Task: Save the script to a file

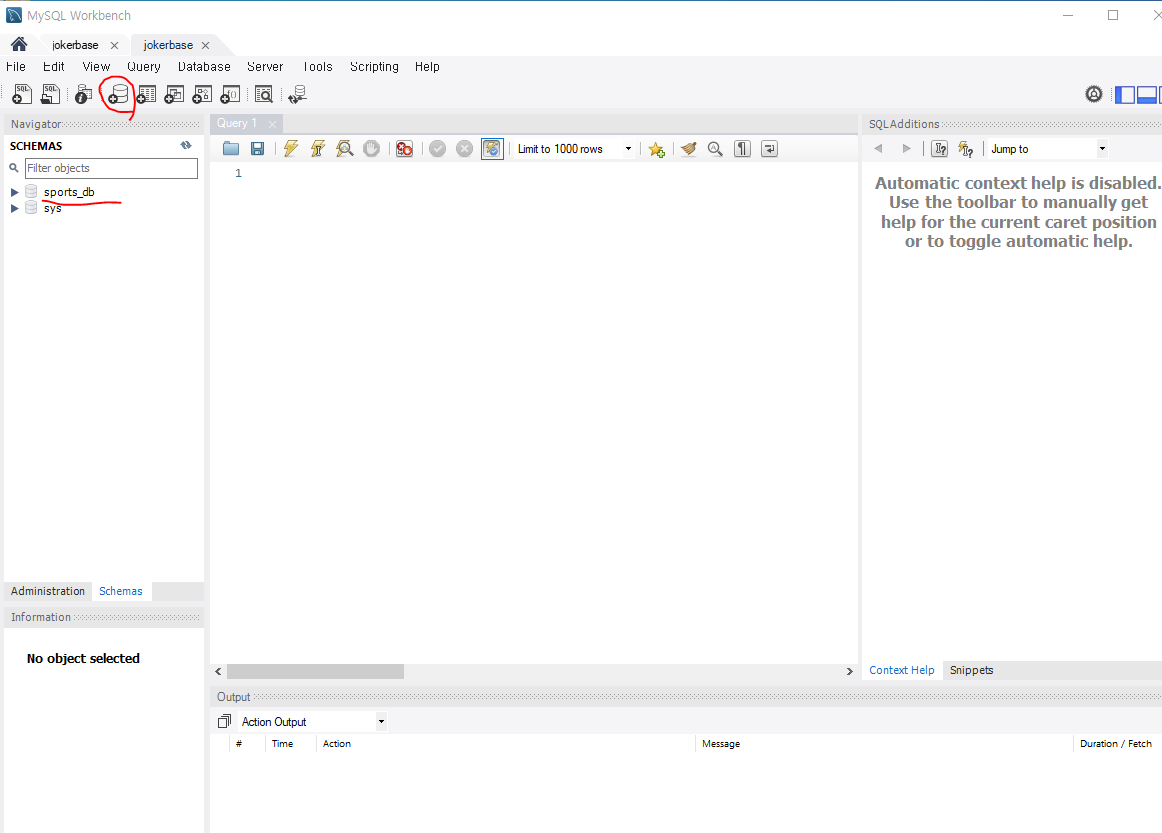Action: (257, 149)
